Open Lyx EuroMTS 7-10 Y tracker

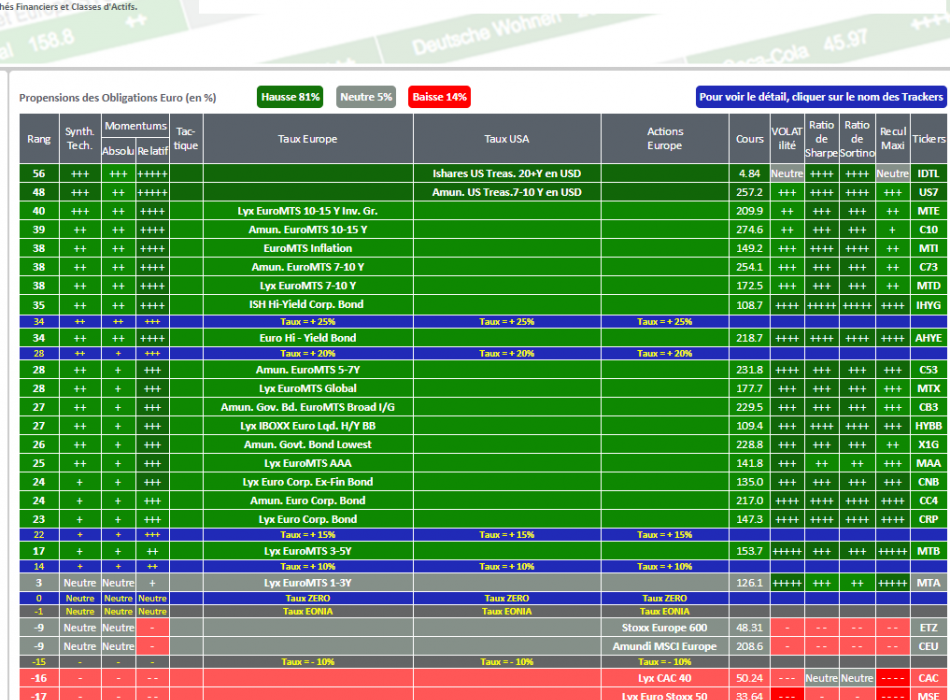pyautogui.click(x=307, y=286)
